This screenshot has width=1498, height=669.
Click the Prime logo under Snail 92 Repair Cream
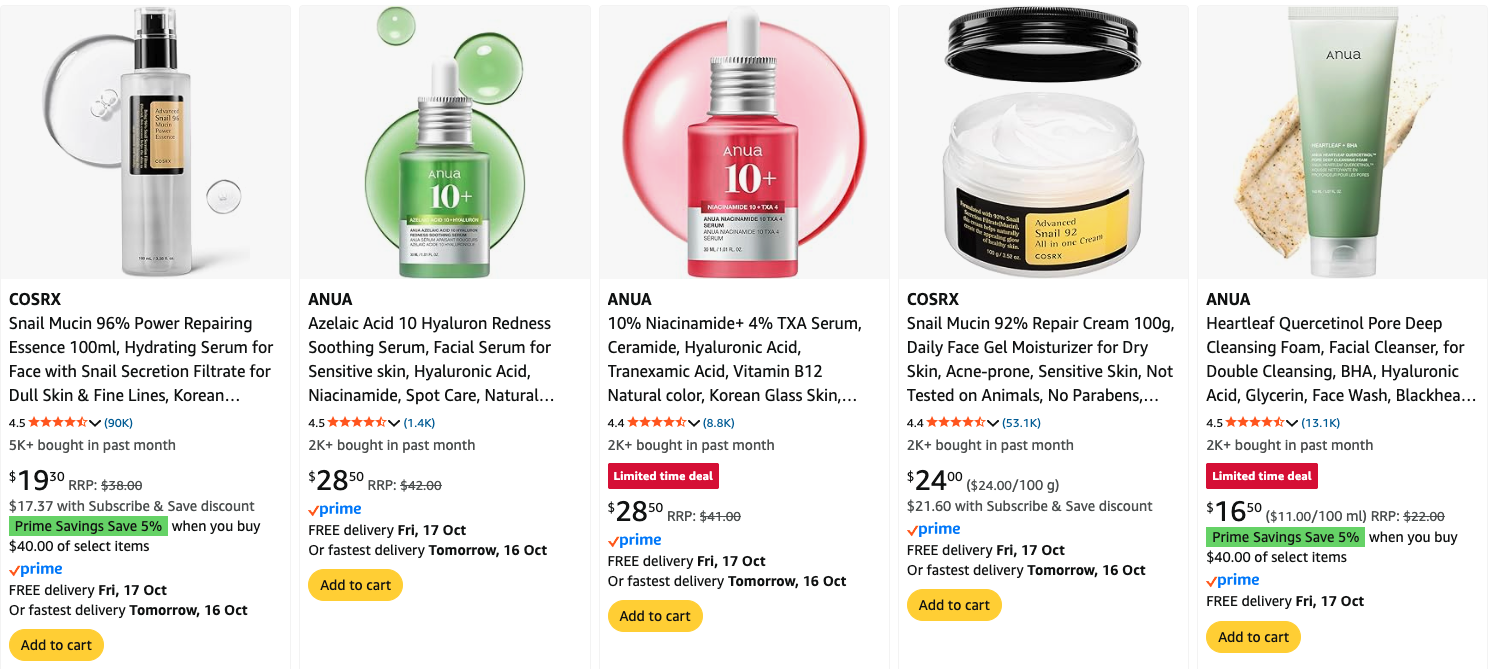[x=933, y=529]
